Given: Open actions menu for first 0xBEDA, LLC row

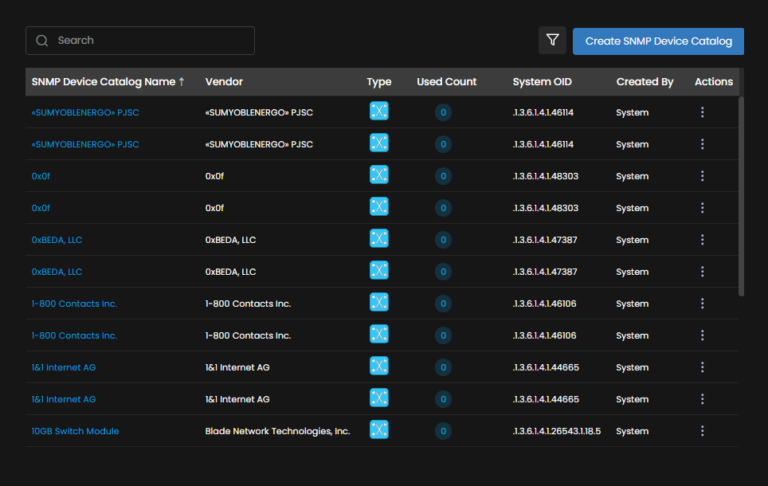Looking at the screenshot, I should pos(702,240).
